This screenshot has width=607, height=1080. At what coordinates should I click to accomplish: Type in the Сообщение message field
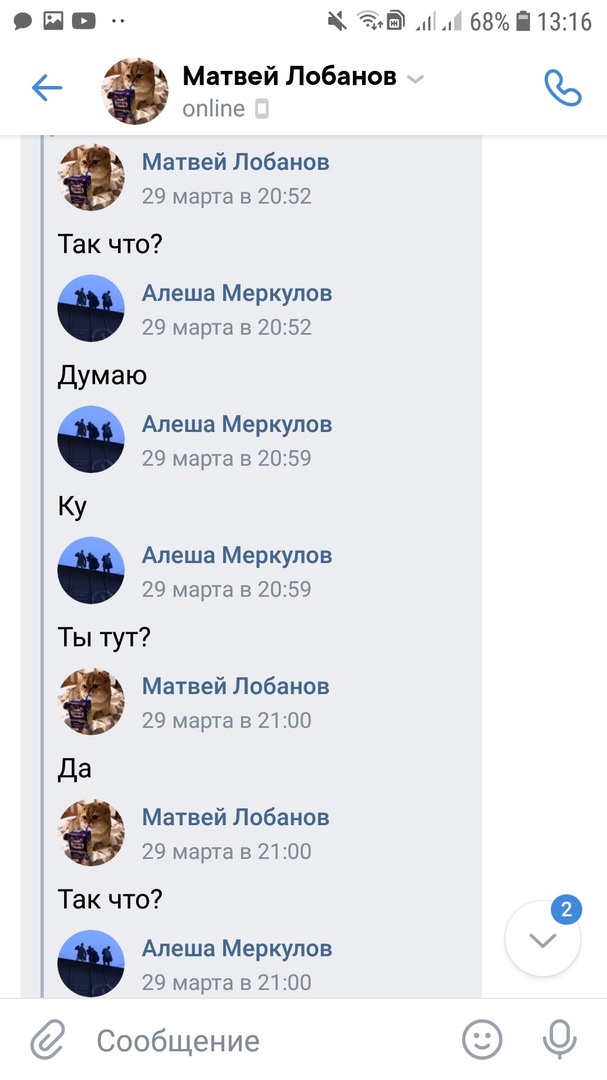point(270,1040)
